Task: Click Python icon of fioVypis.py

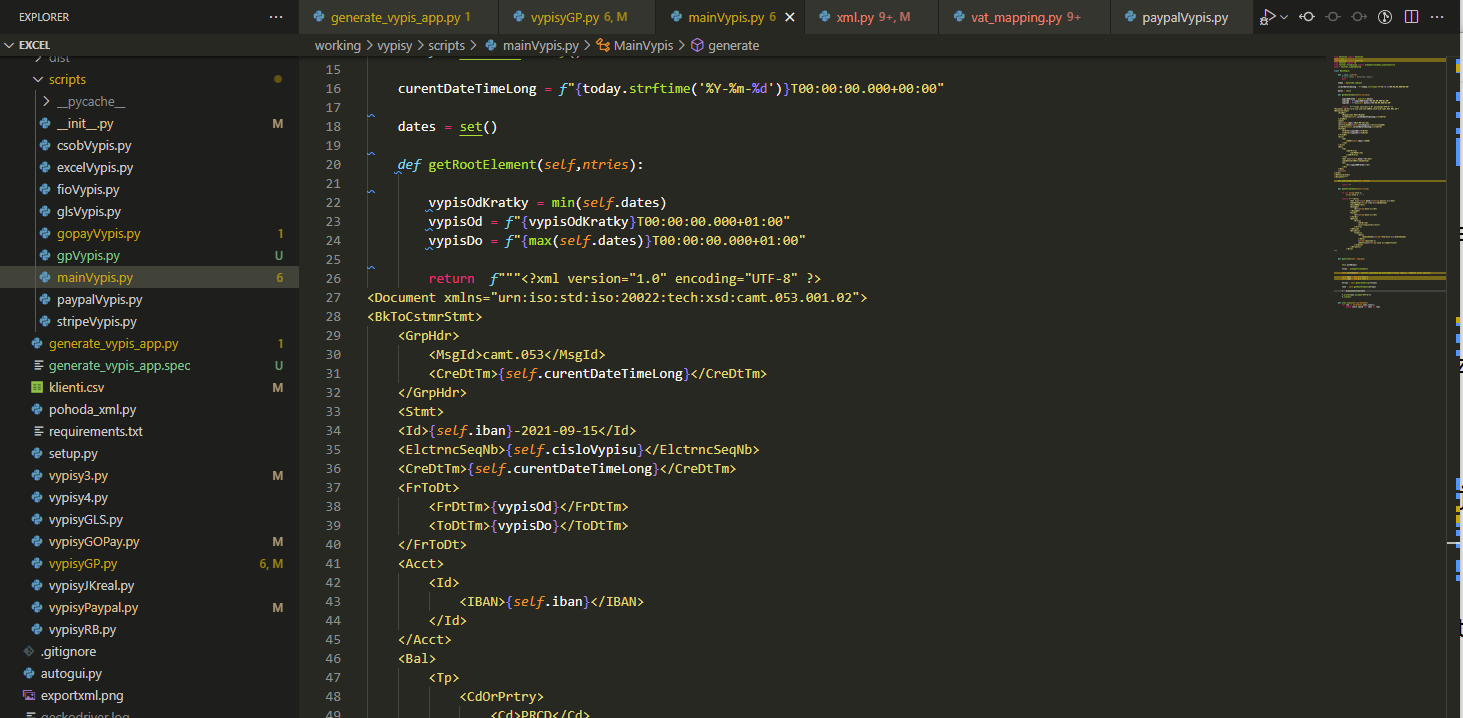Action: [45, 189]
